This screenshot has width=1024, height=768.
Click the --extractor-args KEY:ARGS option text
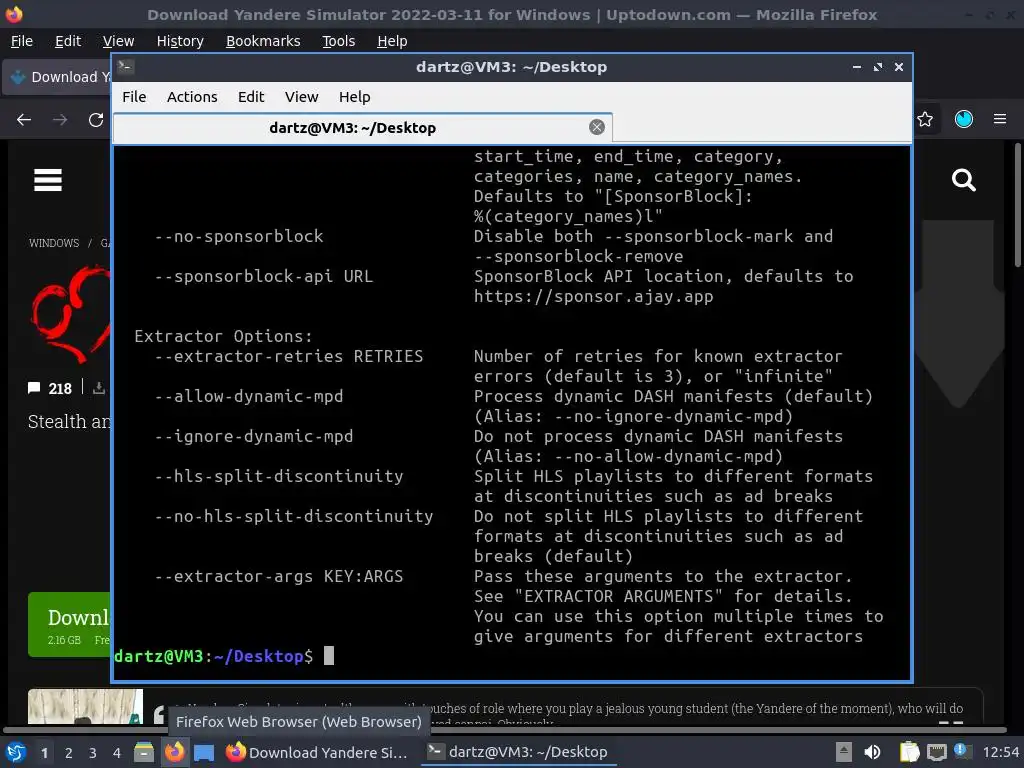coord(279,576)
